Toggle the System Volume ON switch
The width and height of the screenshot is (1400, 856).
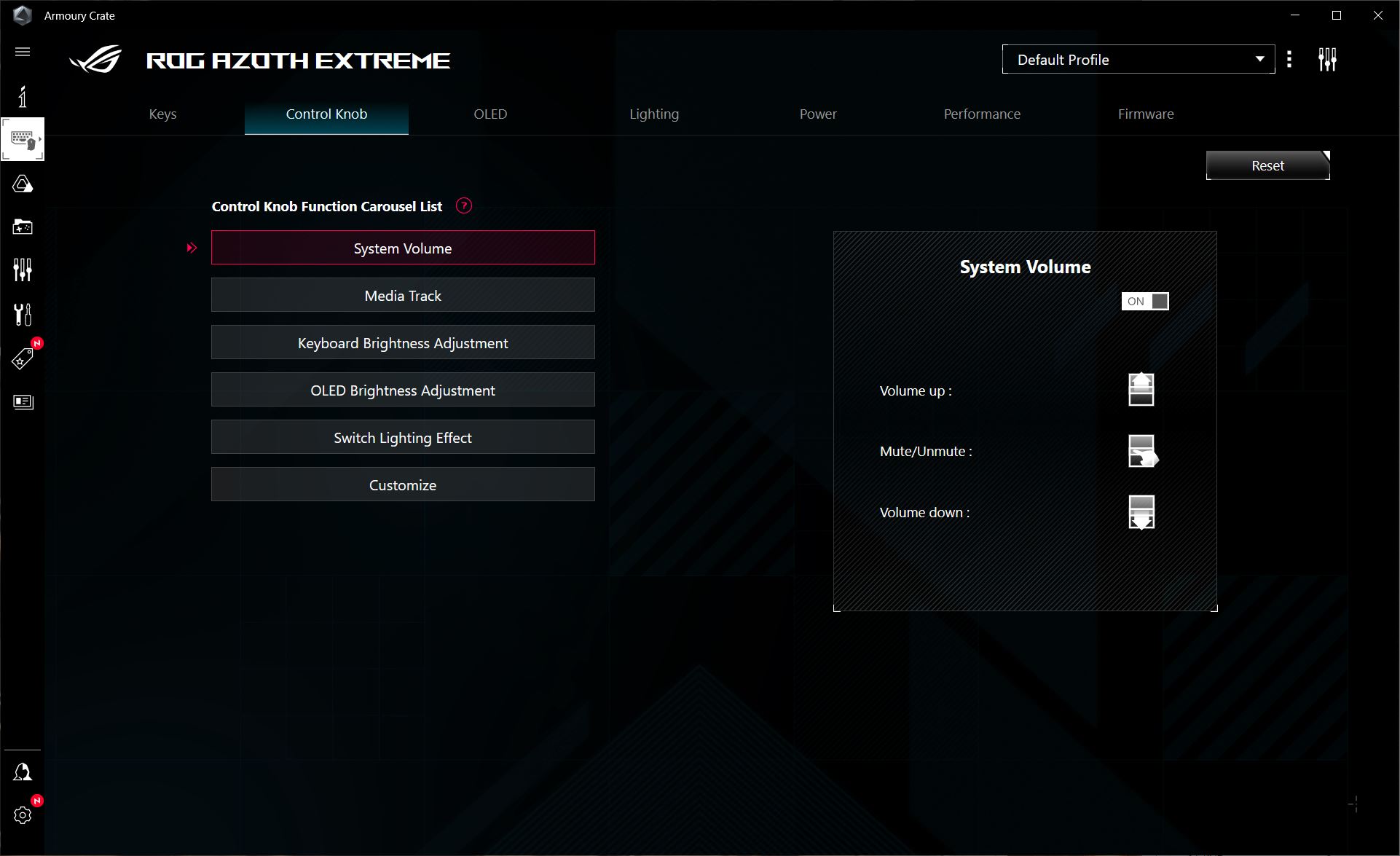(x=1145, y=301)
